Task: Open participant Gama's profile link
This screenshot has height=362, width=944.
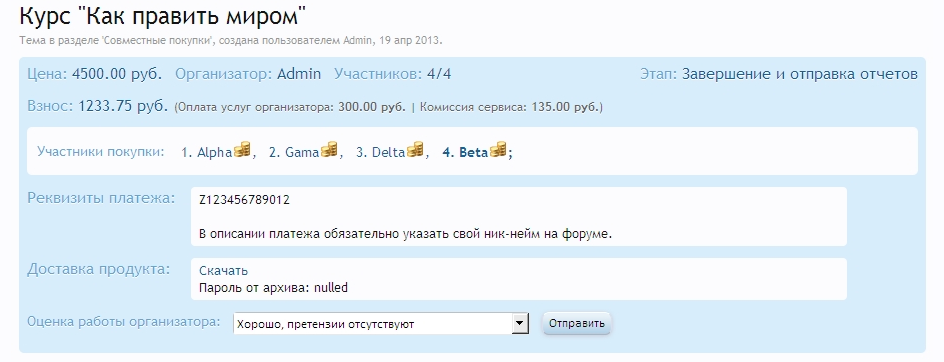Action: tap(302, 152)
